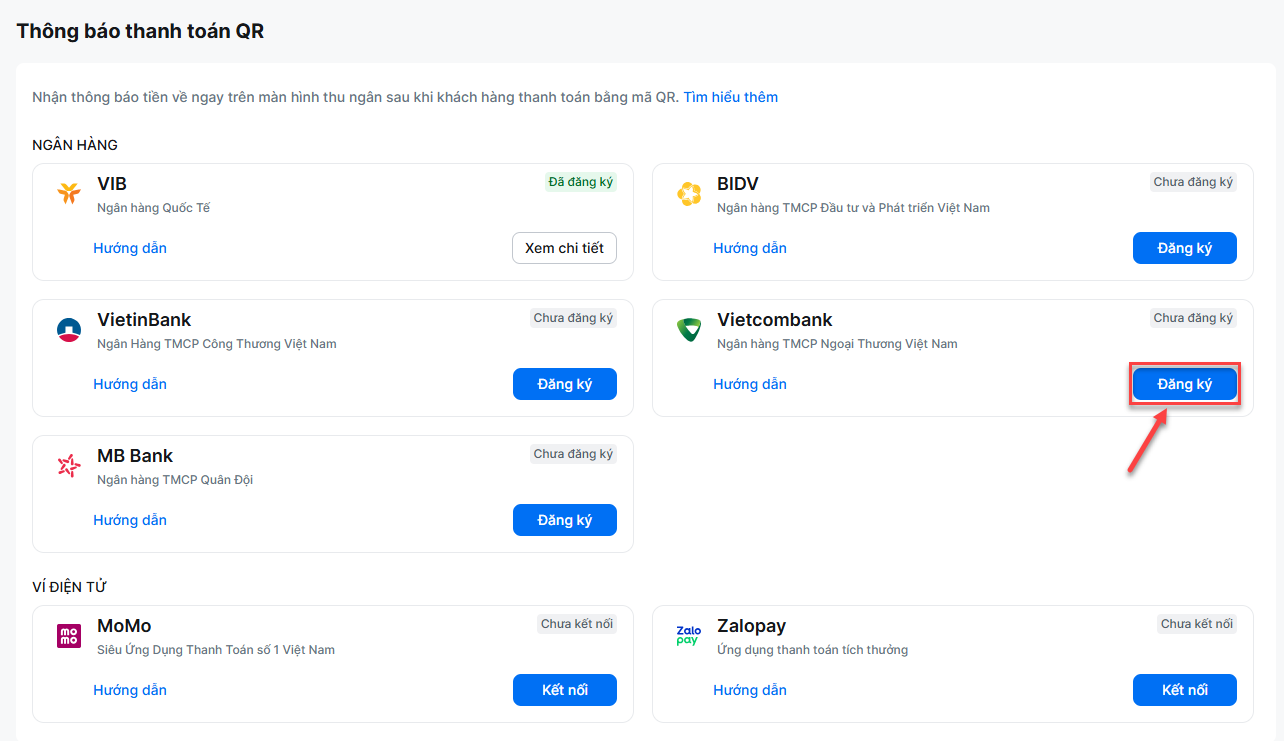Viewport: 1284px width, 741px height.
Task: Click the Zalopay 'Chưa kết nối' status badge
Action: click(x=1197, y=624)
